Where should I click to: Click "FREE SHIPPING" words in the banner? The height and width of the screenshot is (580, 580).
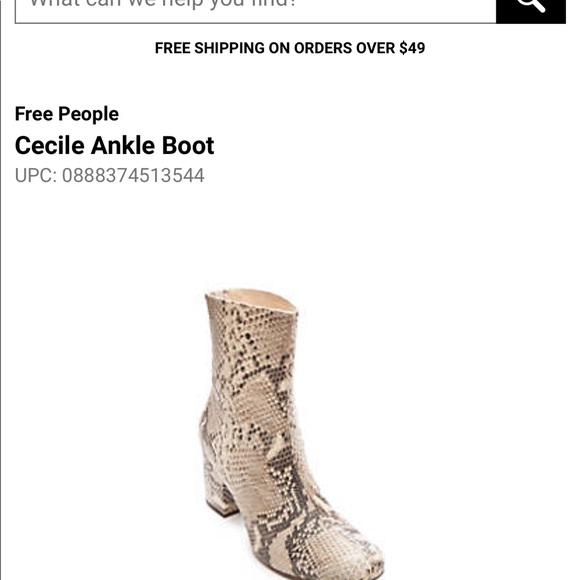pos(210,48)
